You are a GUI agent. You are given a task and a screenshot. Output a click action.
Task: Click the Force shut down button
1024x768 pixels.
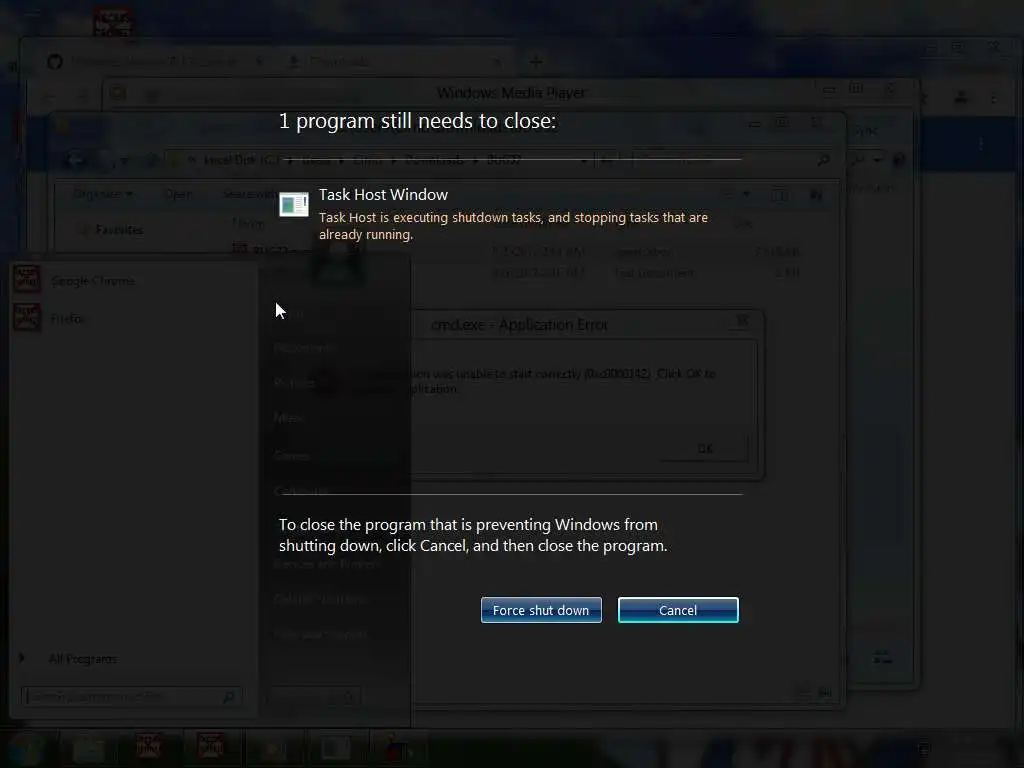(541, 610)
